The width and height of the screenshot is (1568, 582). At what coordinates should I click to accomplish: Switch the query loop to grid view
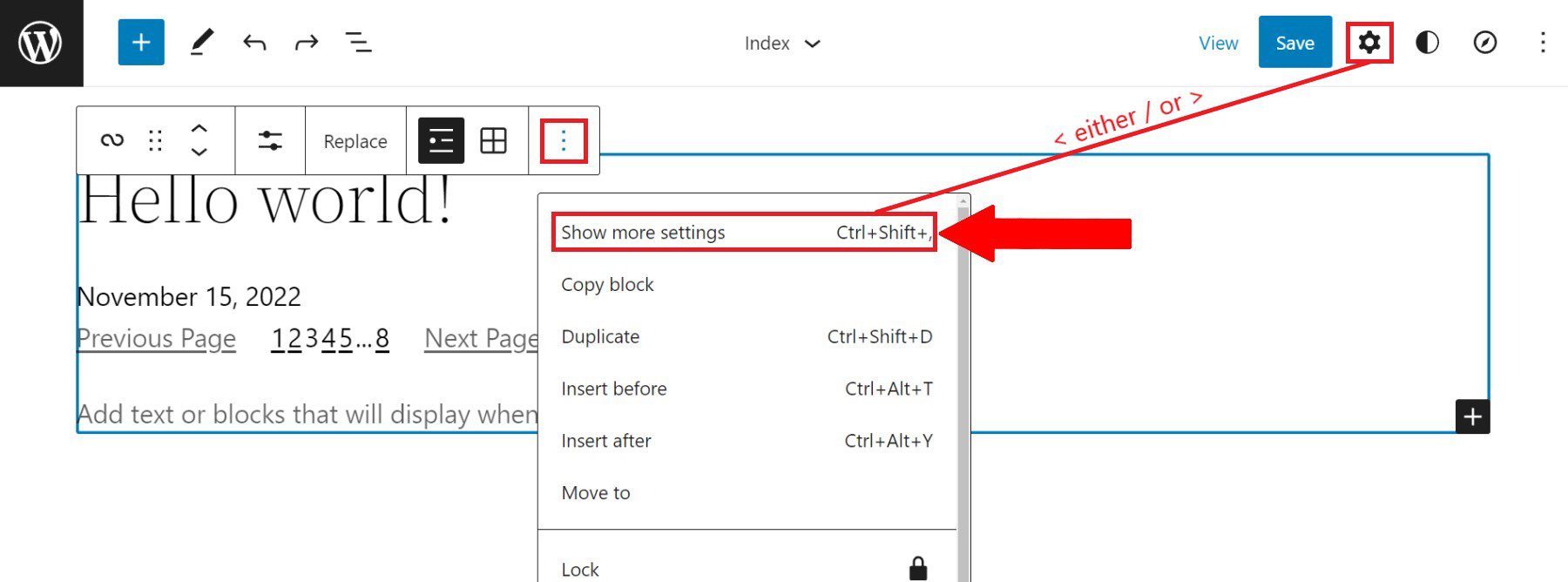493,139
